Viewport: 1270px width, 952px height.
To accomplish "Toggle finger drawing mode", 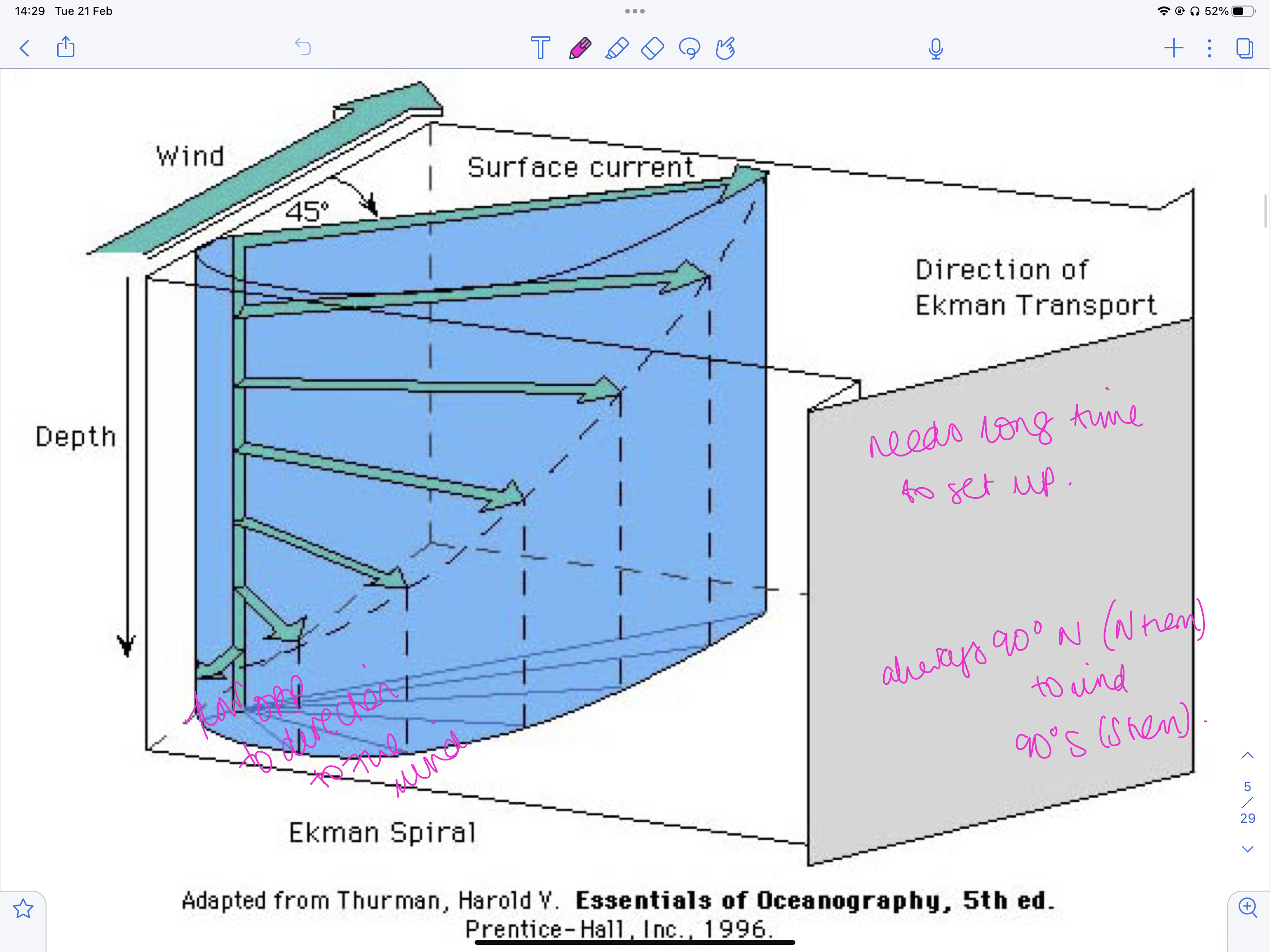I will 725,48.
